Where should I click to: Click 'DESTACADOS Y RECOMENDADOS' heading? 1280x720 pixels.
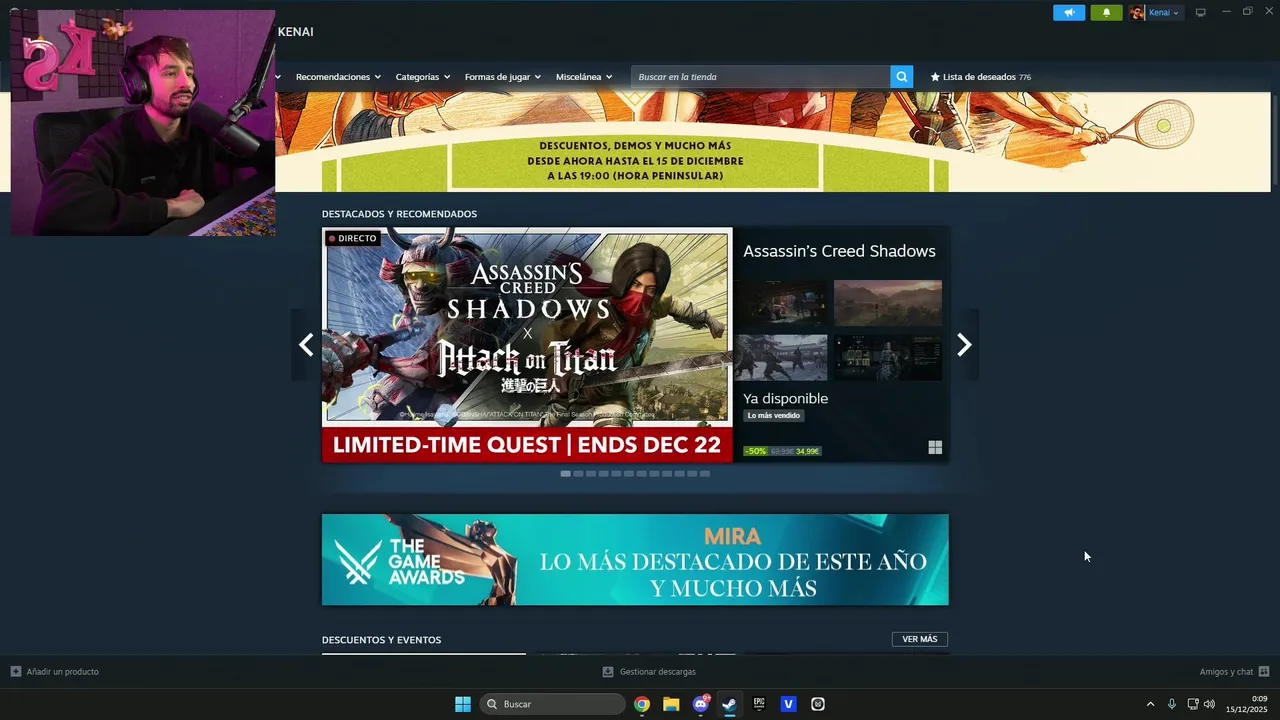(399, 214)
